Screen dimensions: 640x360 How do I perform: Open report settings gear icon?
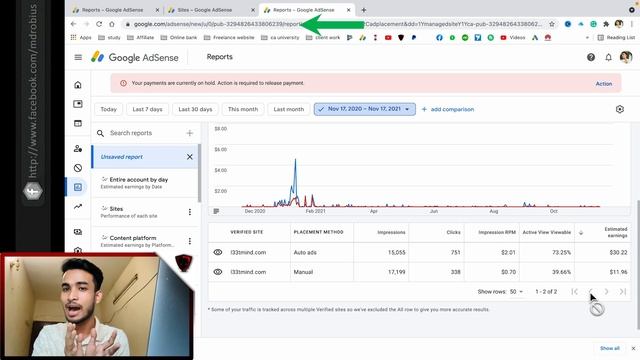click(x=620, y=109)
